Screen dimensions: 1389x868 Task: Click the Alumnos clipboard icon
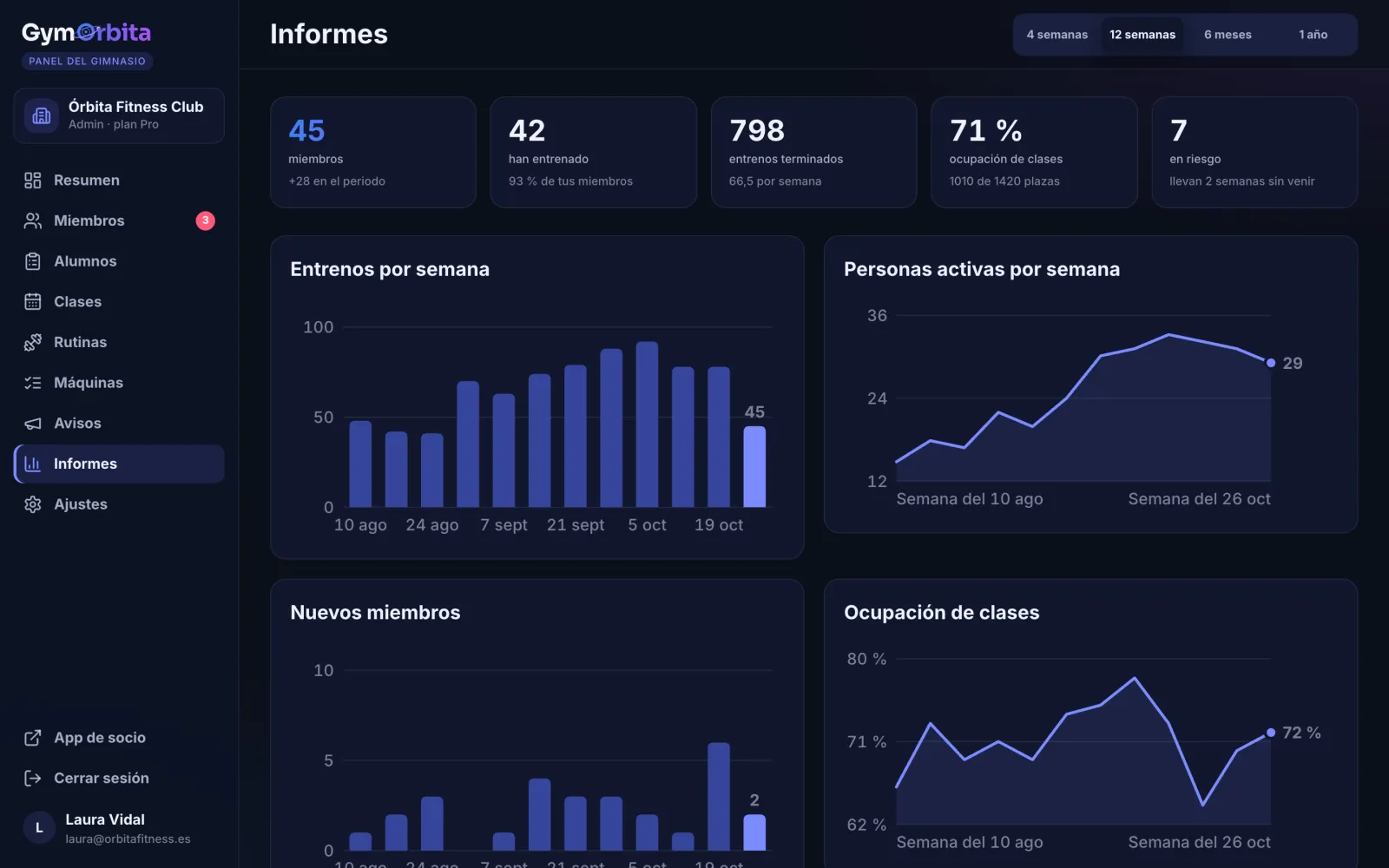[32, 261]
